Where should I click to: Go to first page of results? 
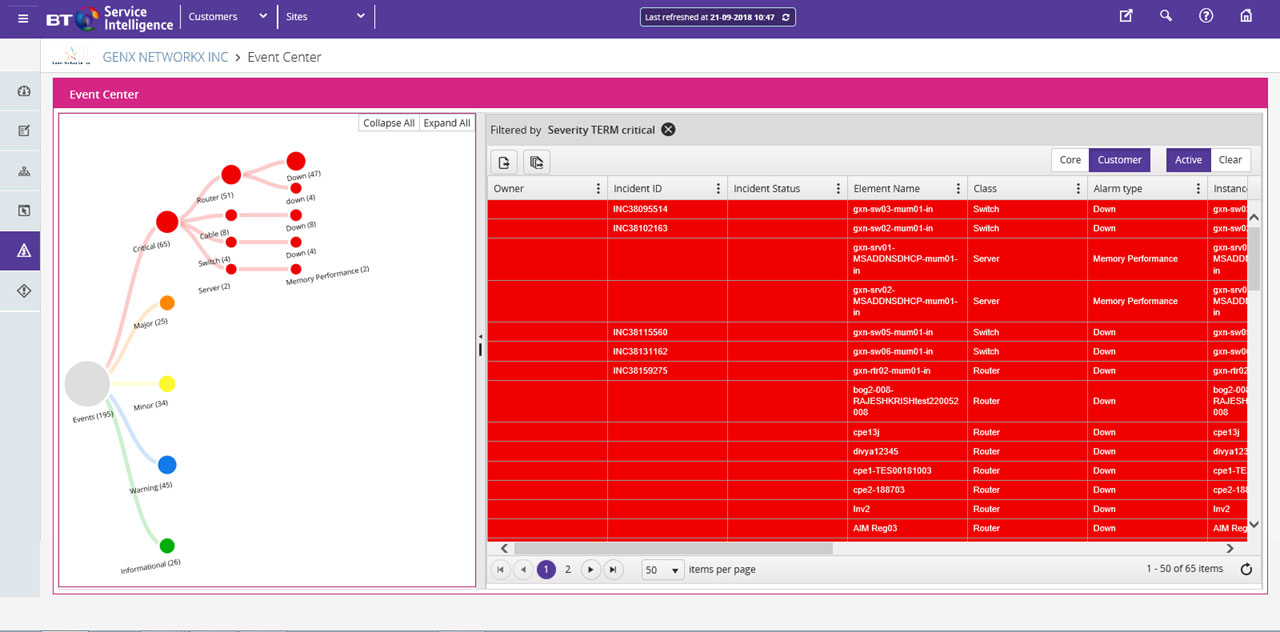500,570
